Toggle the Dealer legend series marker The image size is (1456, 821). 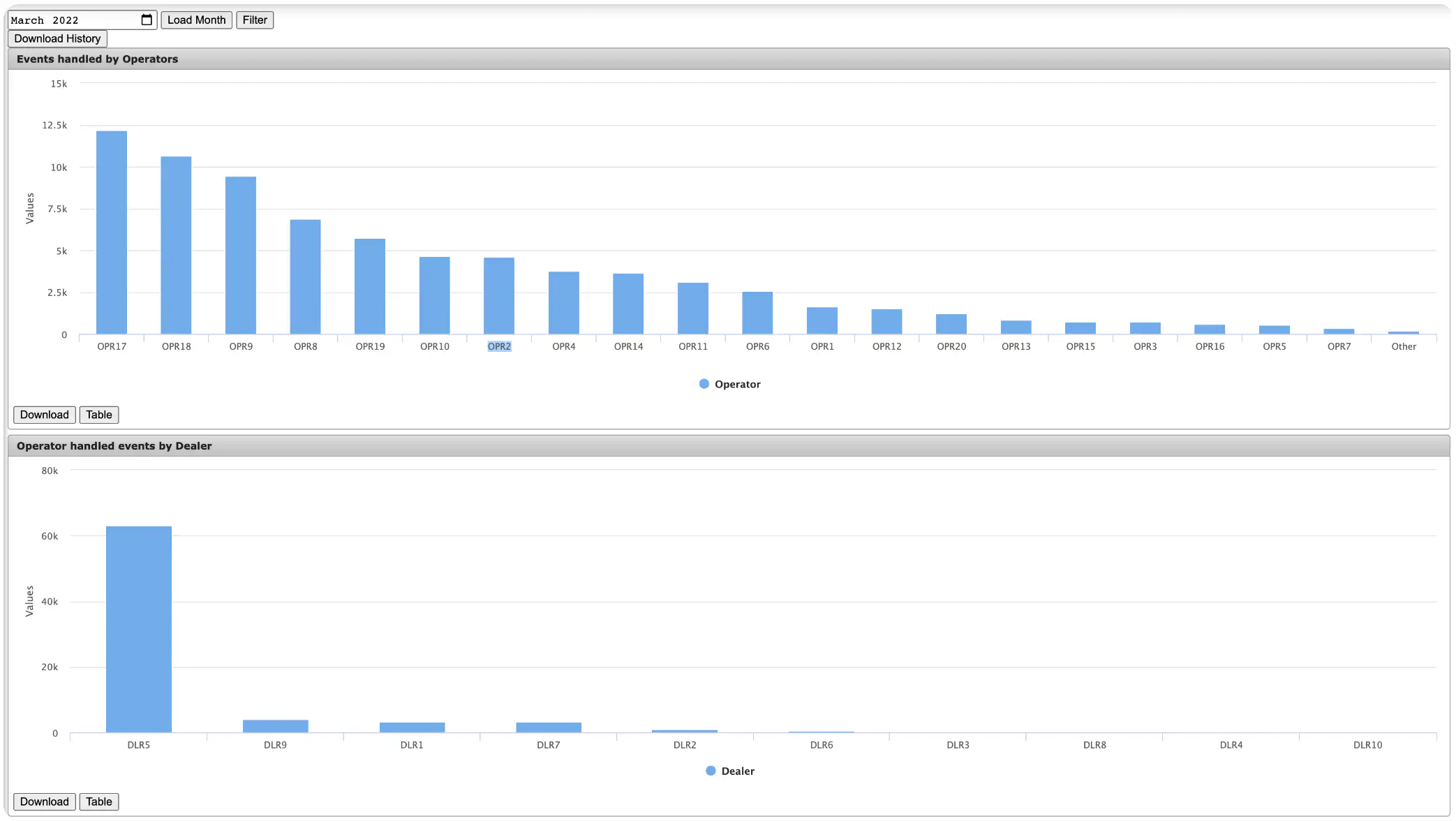[711, 771]
